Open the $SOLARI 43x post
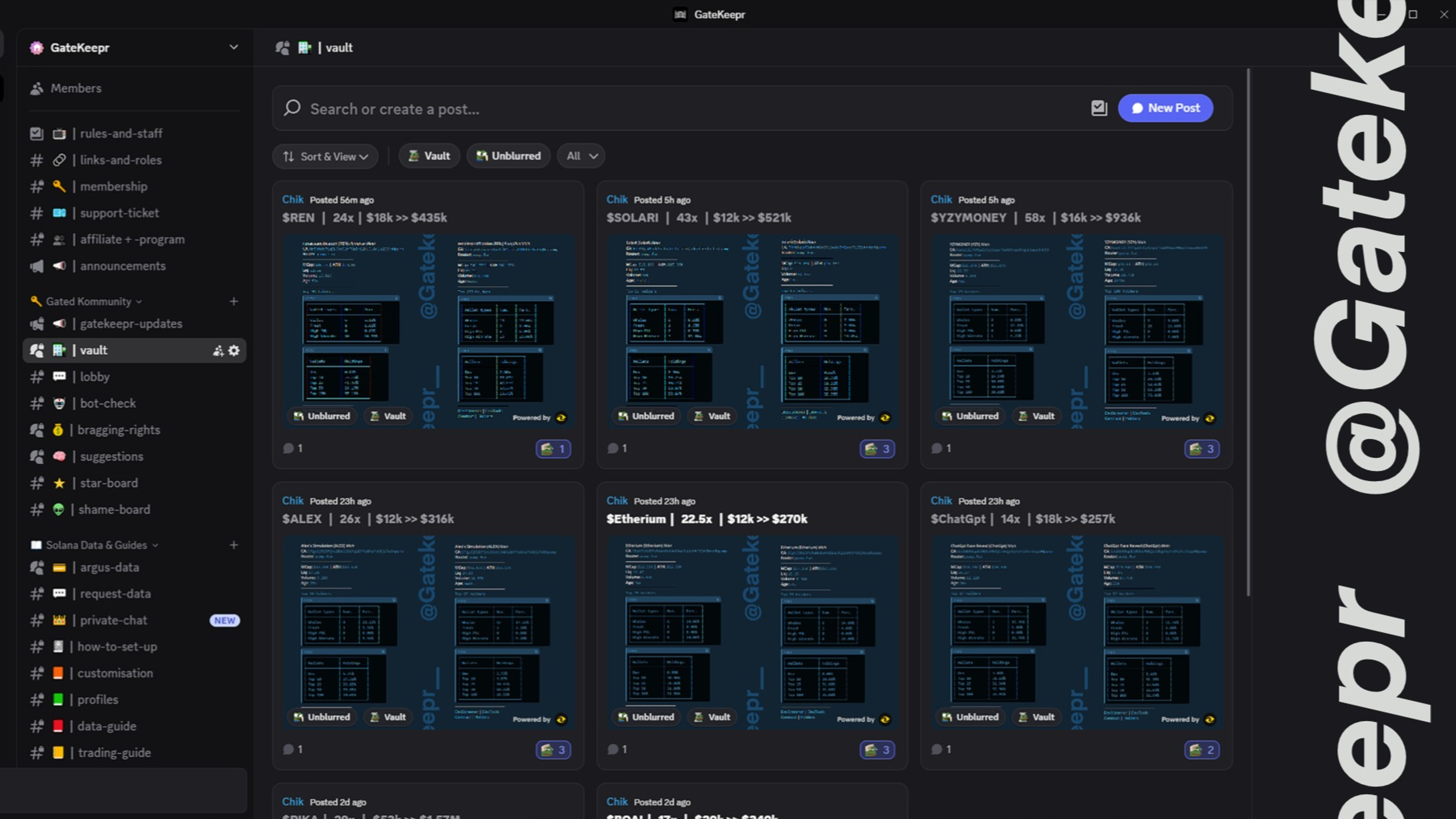Screen dimensions: 1456x819 pos(698,218)
